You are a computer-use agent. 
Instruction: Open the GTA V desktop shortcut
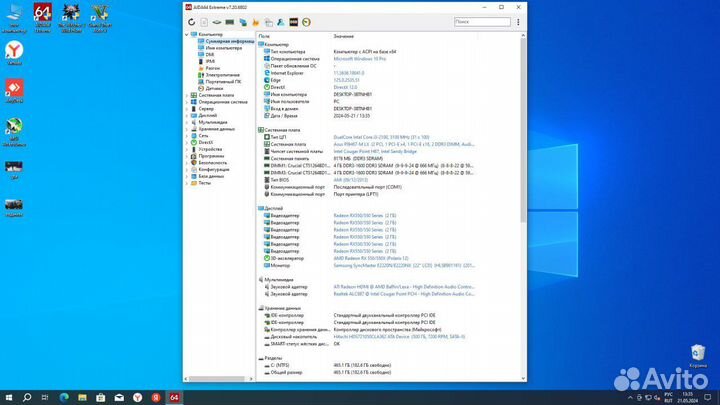coord(100,17)
